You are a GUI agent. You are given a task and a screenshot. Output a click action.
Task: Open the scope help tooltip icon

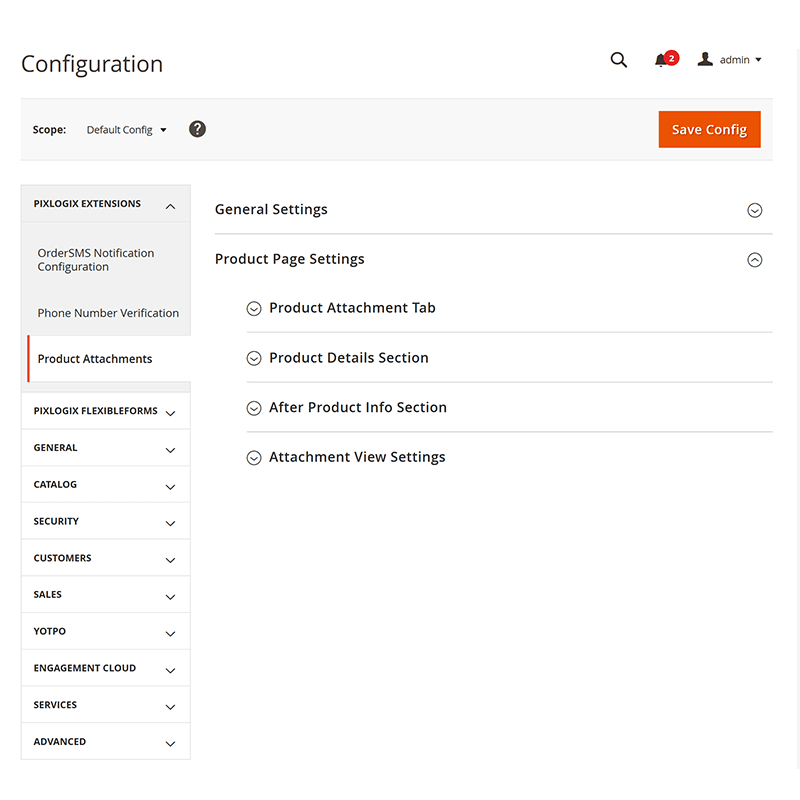click(197, 129)
